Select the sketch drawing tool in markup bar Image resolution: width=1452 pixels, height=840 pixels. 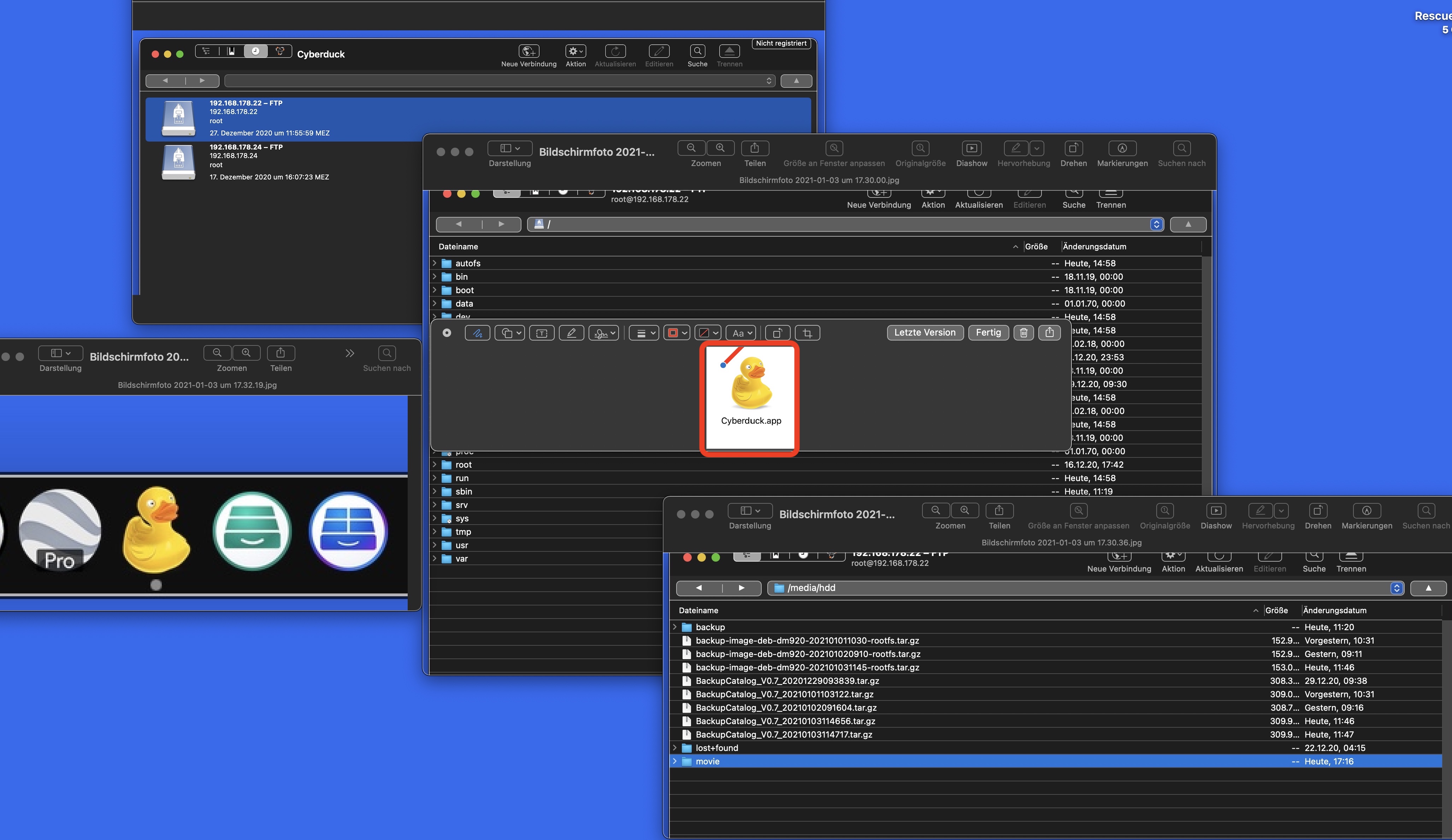pos(477,333)
